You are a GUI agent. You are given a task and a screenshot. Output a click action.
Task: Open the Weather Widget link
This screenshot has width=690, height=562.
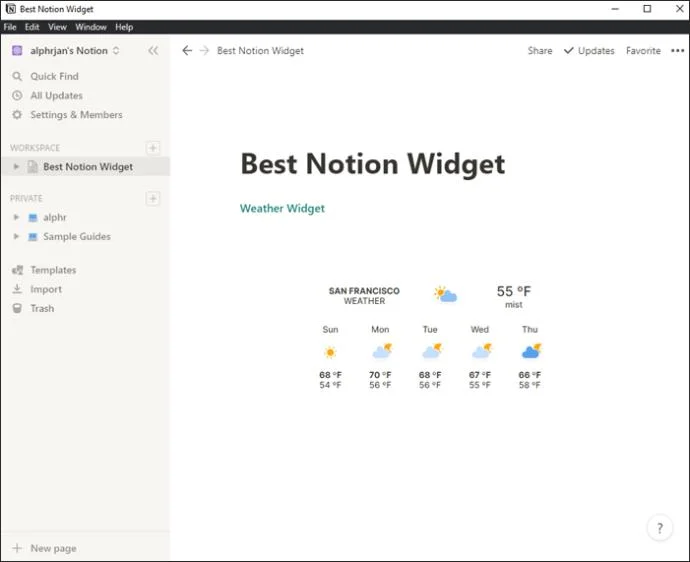(x=282, y=209)
